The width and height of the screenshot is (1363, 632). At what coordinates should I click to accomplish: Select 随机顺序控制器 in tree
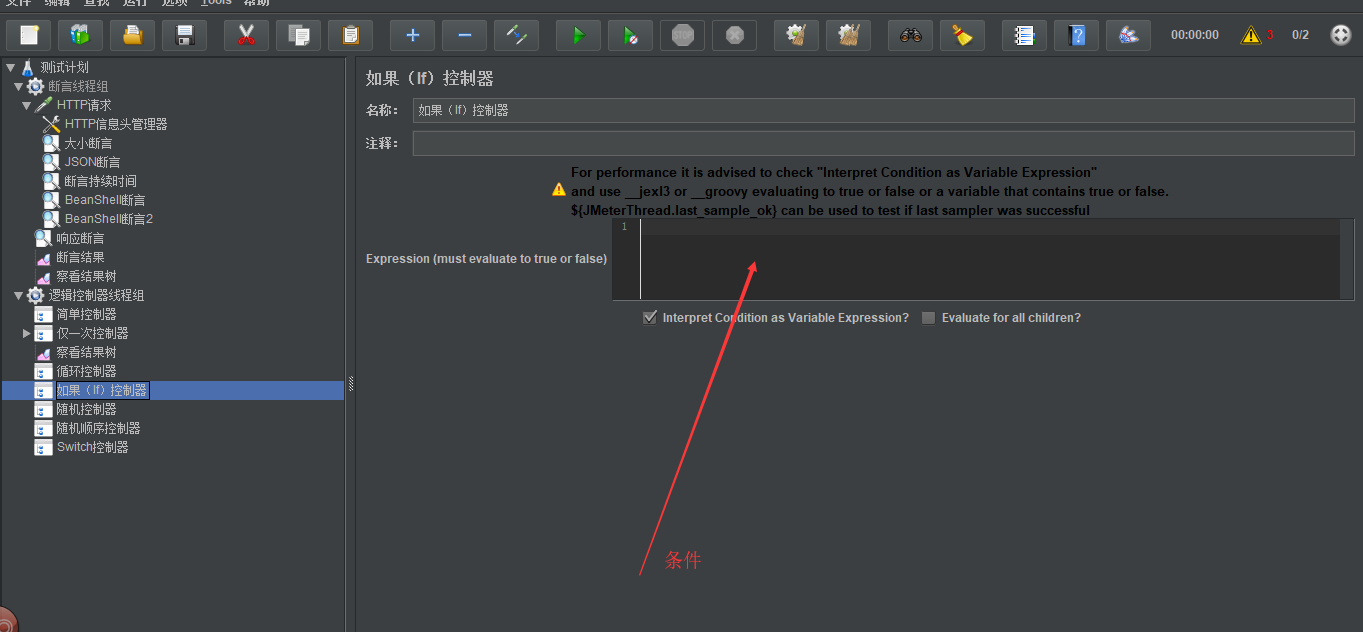(x=98, y=428)
